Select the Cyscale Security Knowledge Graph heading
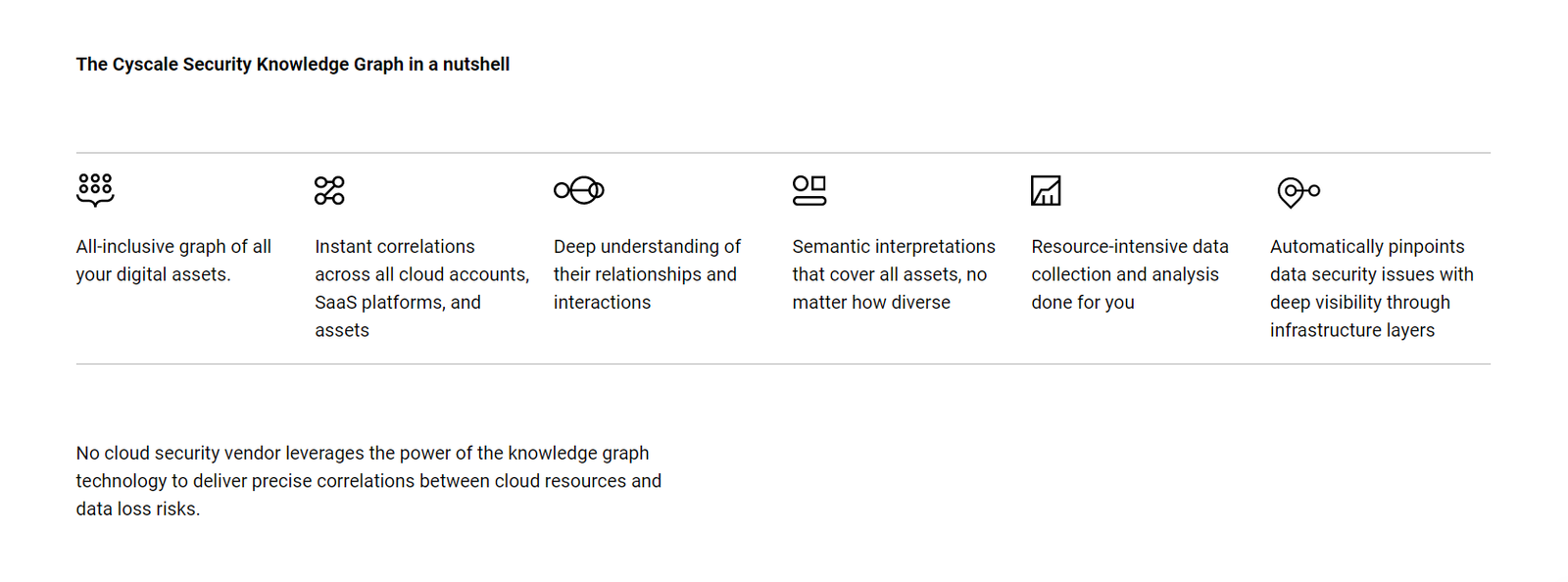The height and width of the screenshot is (582, 1568). click(293, 64)
